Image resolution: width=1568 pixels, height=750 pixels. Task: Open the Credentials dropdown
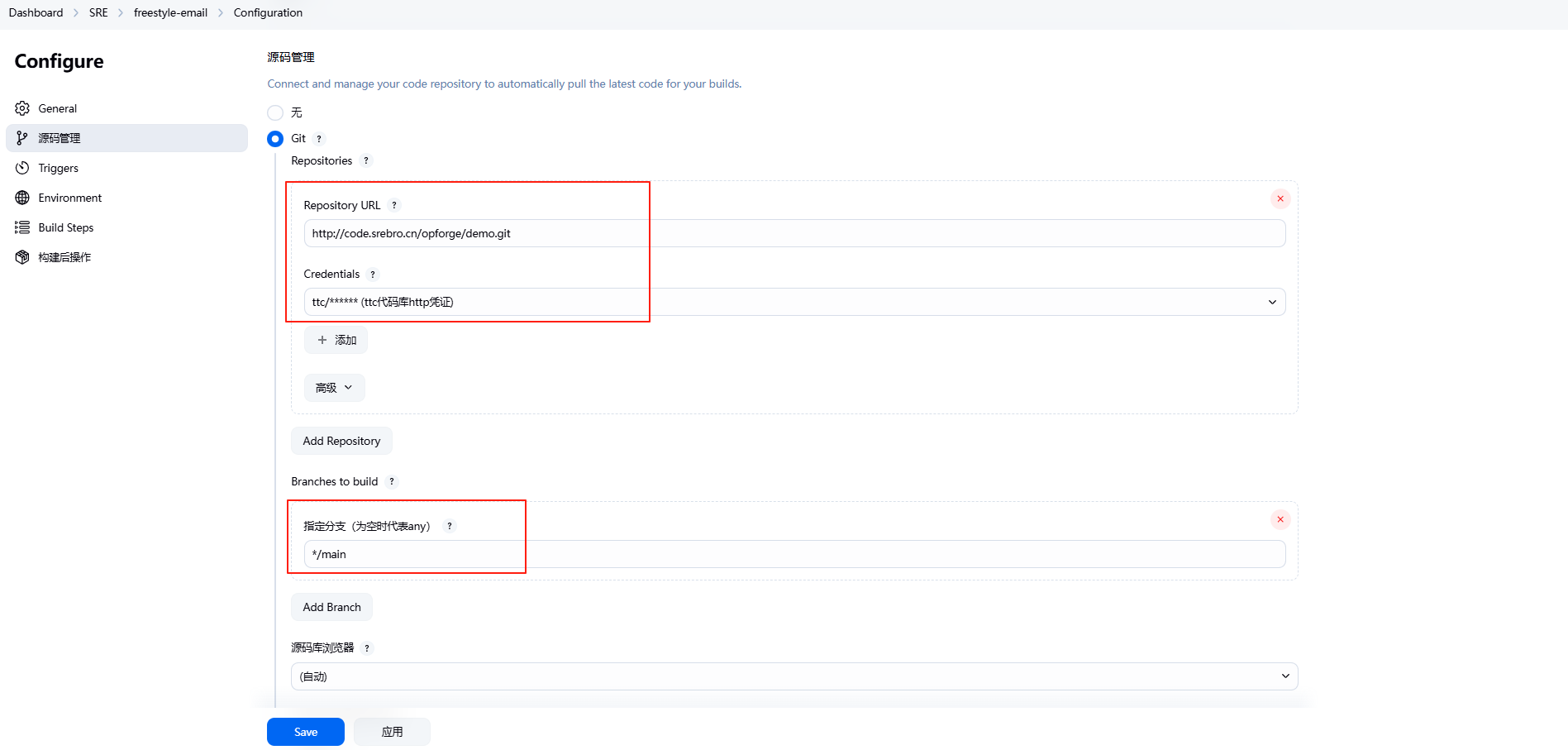794,302
